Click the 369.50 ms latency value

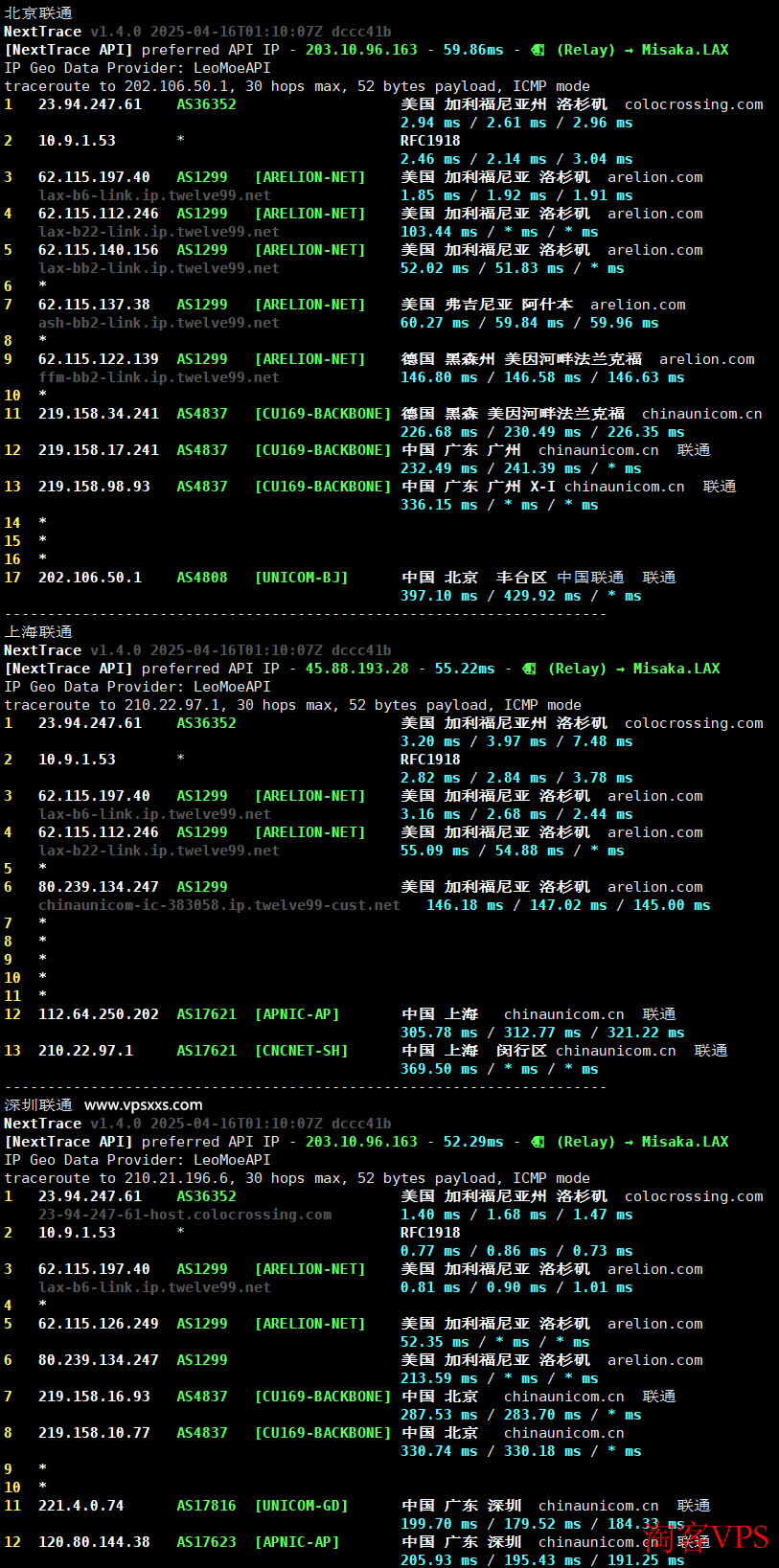tap(439, 1069)
